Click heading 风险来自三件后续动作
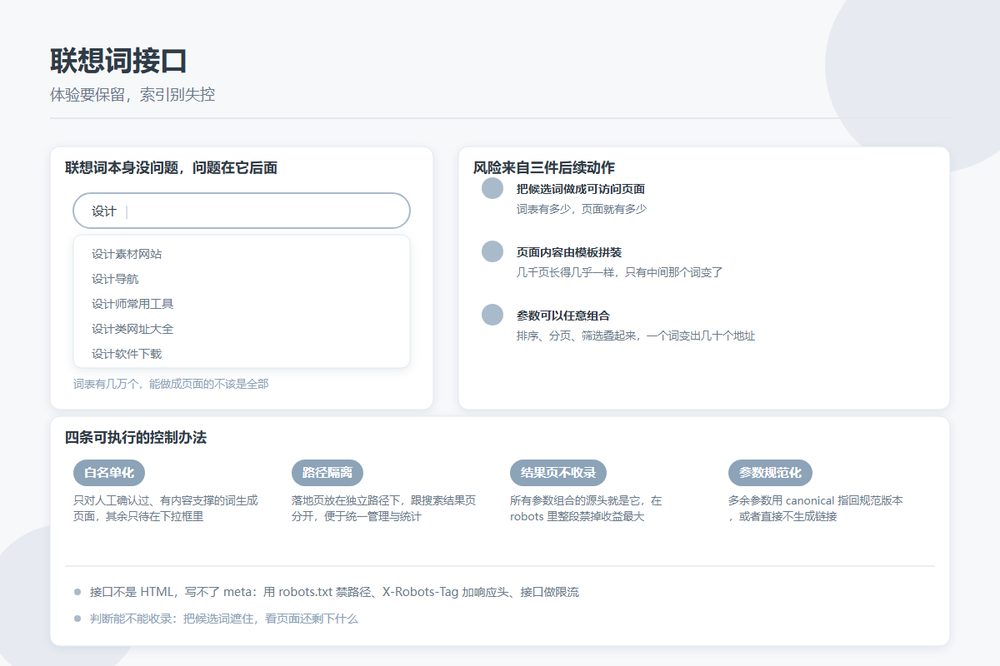1000x666 pixels. [x=543, y=168]
